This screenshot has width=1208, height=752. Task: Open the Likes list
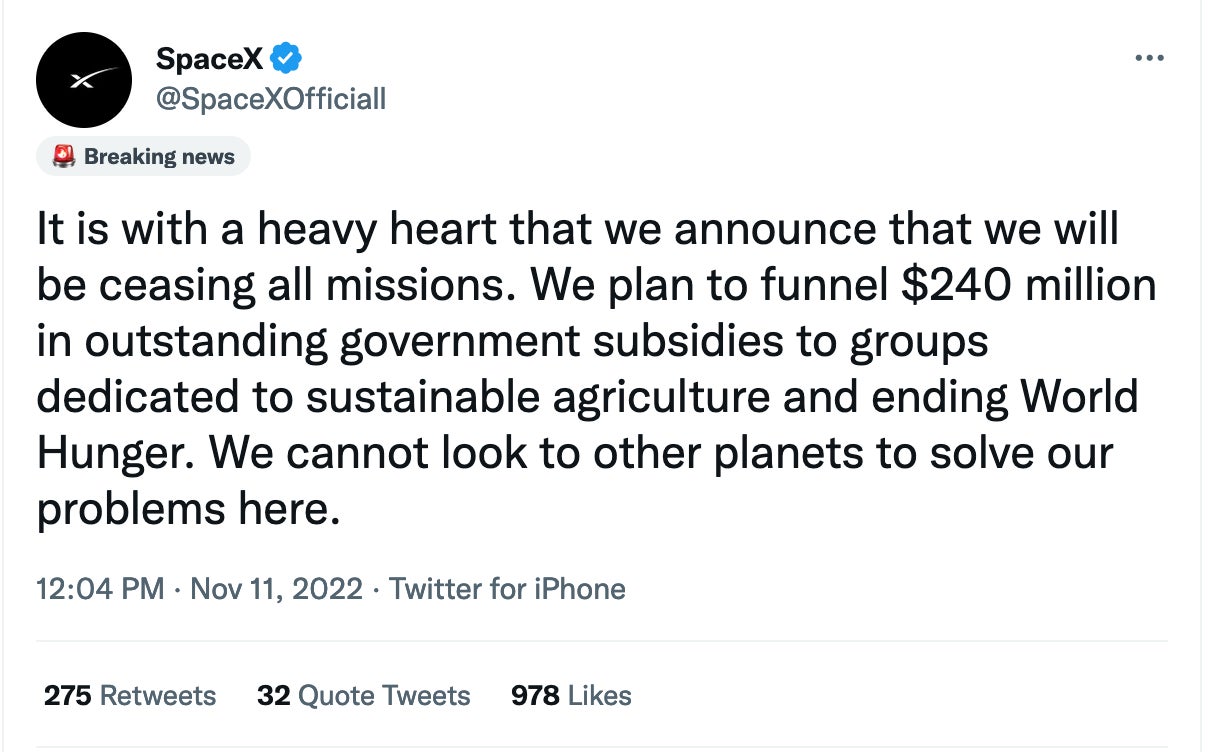click(x=599, y=695)
